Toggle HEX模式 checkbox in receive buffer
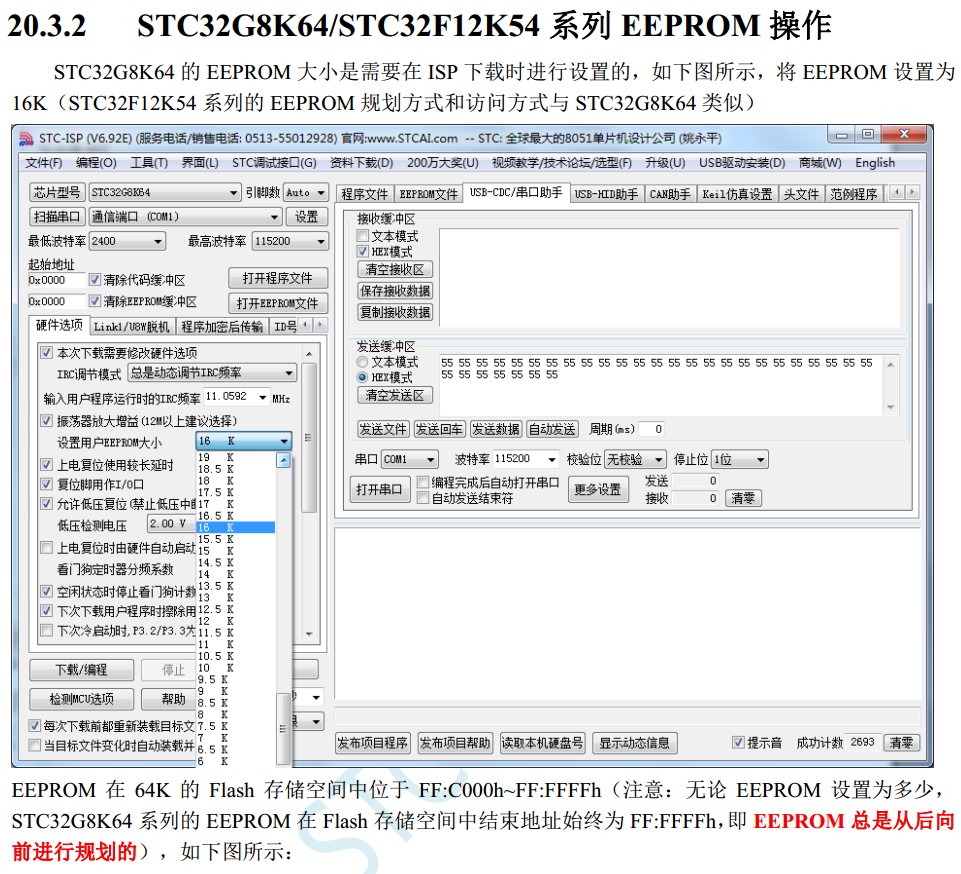 coord(363,251)
